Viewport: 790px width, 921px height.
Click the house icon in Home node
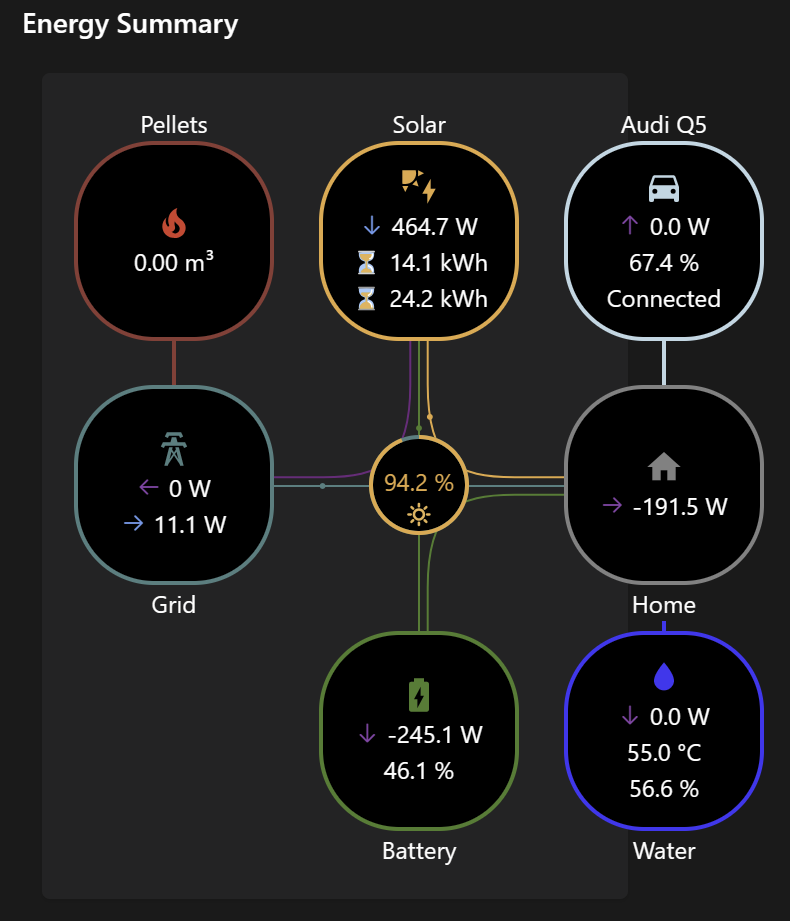664,467
